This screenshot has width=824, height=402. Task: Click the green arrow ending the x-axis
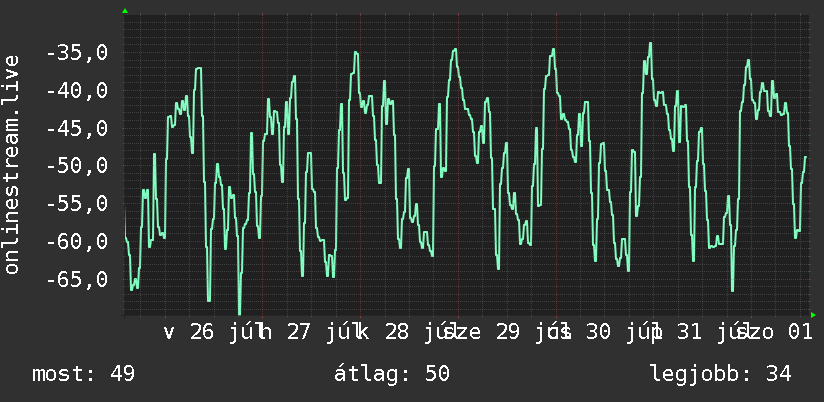pos(813,315)
